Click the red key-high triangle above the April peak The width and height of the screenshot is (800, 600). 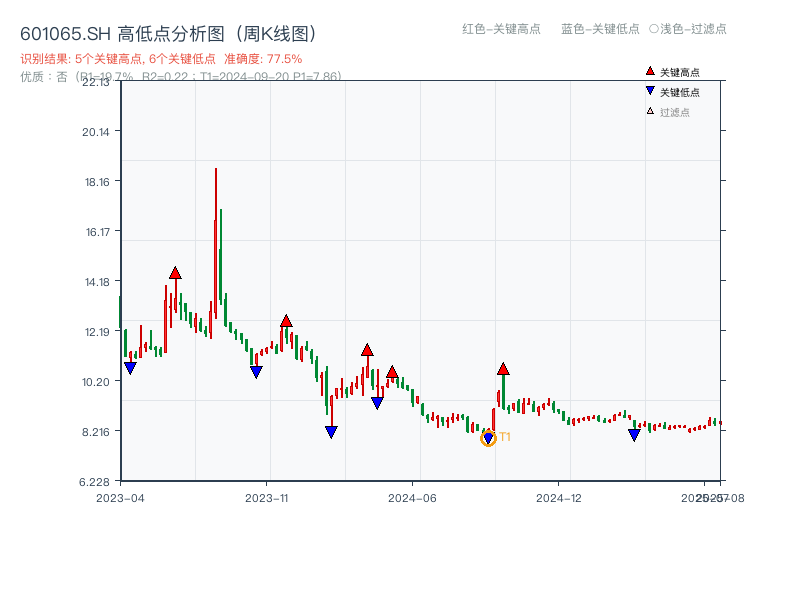coord(175,271)
